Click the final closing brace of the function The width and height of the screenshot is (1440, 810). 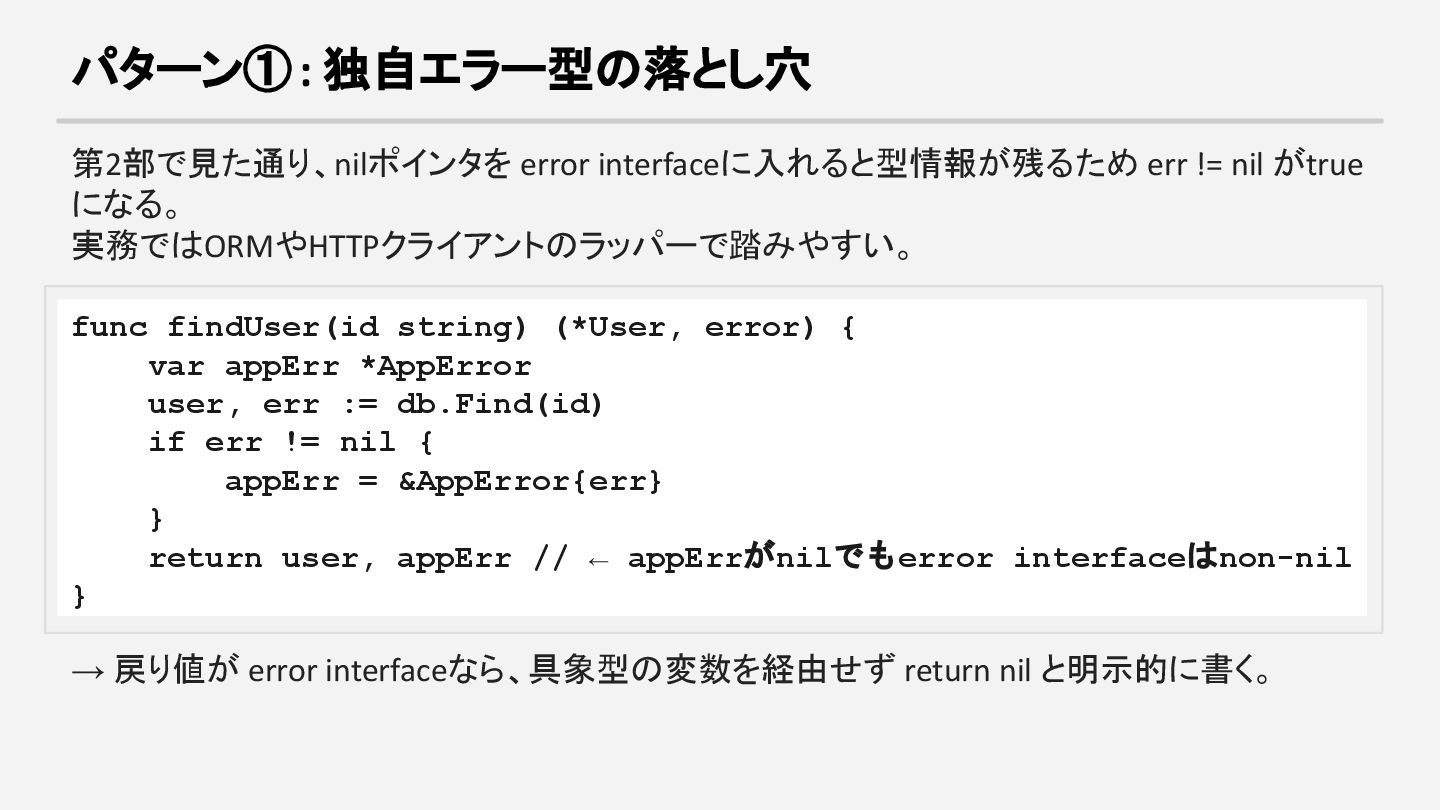tap(79, 596)
